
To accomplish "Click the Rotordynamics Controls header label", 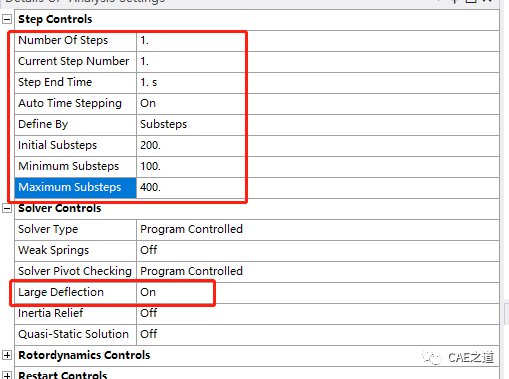I will 84,355.
